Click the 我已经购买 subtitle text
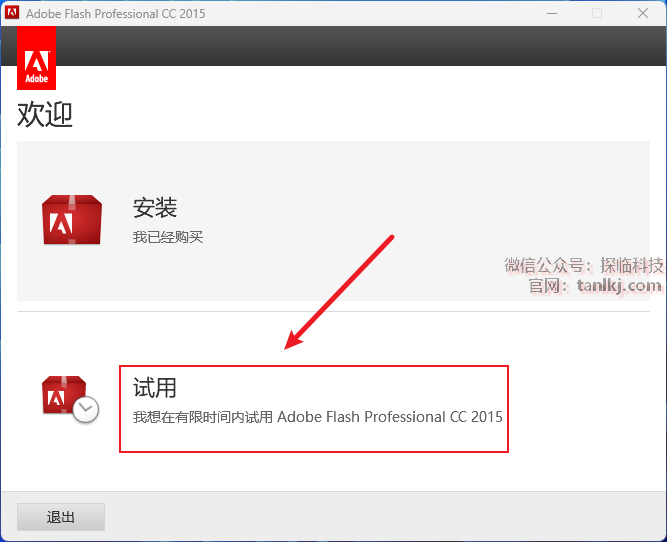Image resolution: width=667 pixels, height=542 pixels. 168,237
